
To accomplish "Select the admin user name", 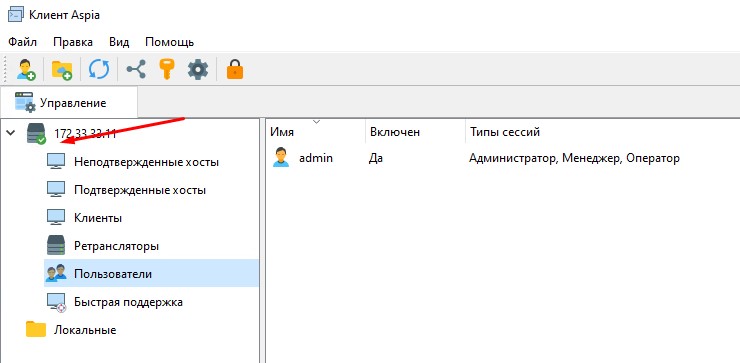I will [x=316, y=158].
